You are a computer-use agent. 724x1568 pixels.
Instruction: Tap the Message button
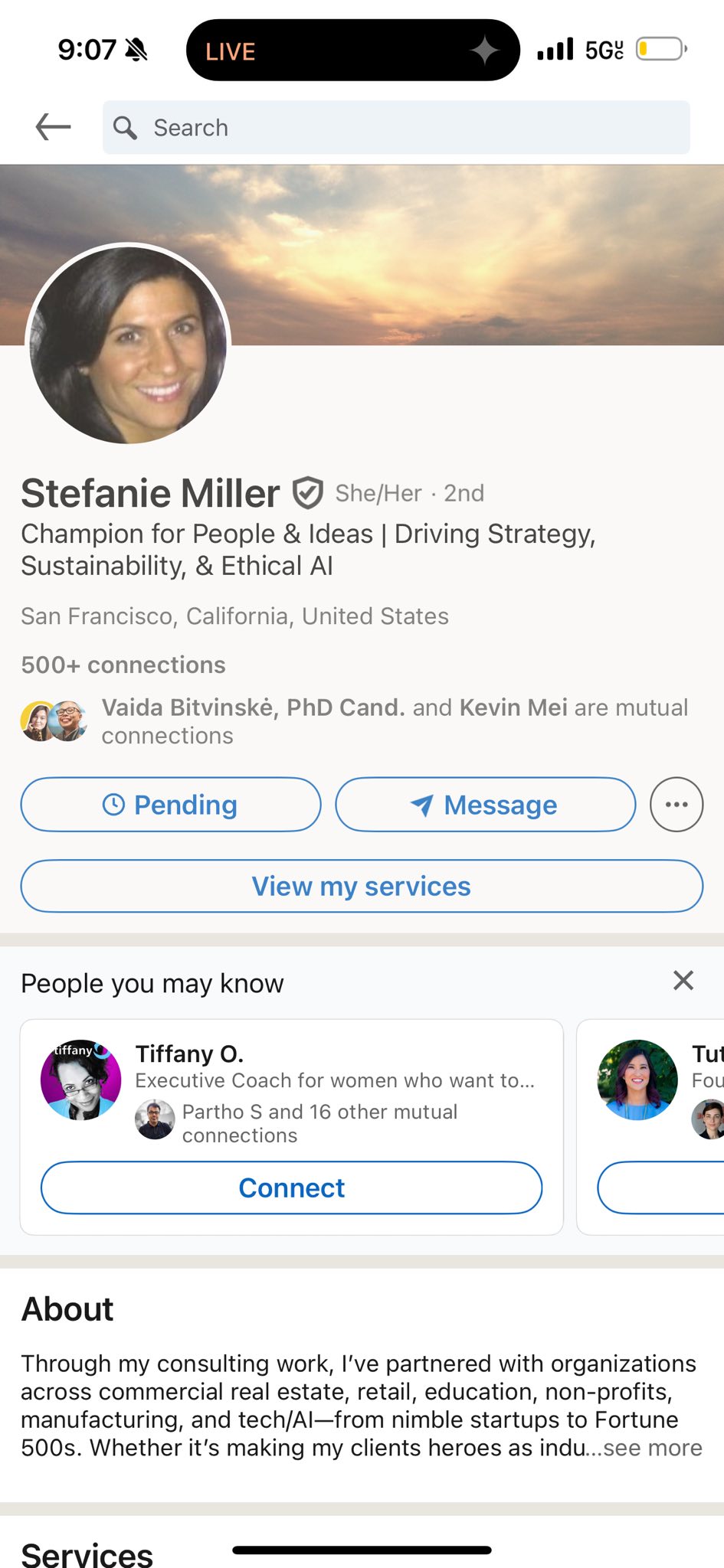(x=486, y=805)
